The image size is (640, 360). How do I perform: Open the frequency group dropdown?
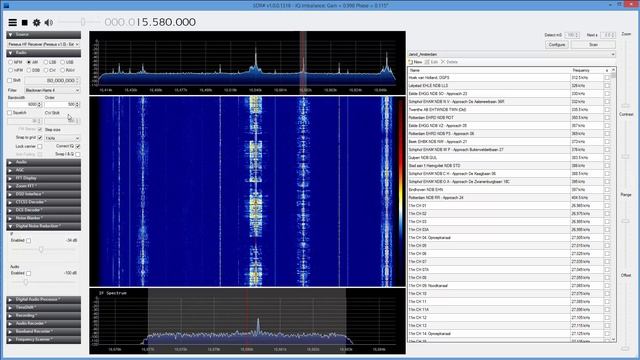click(512, 54)
